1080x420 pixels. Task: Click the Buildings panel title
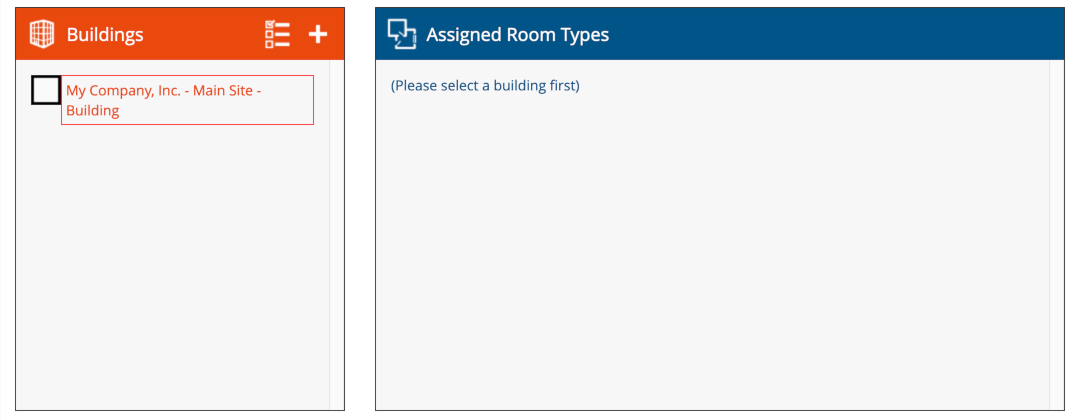(x=105, y=35)
